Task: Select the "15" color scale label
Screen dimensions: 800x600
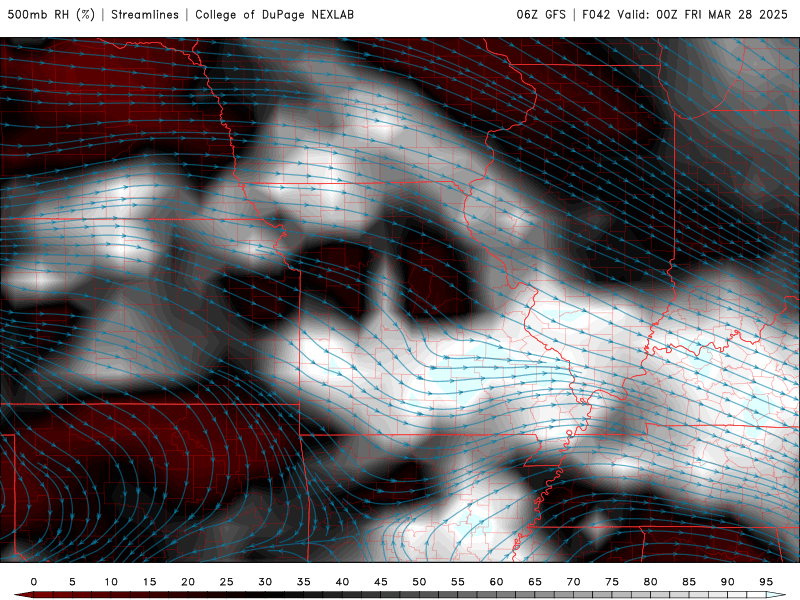Action: (149, 582)
